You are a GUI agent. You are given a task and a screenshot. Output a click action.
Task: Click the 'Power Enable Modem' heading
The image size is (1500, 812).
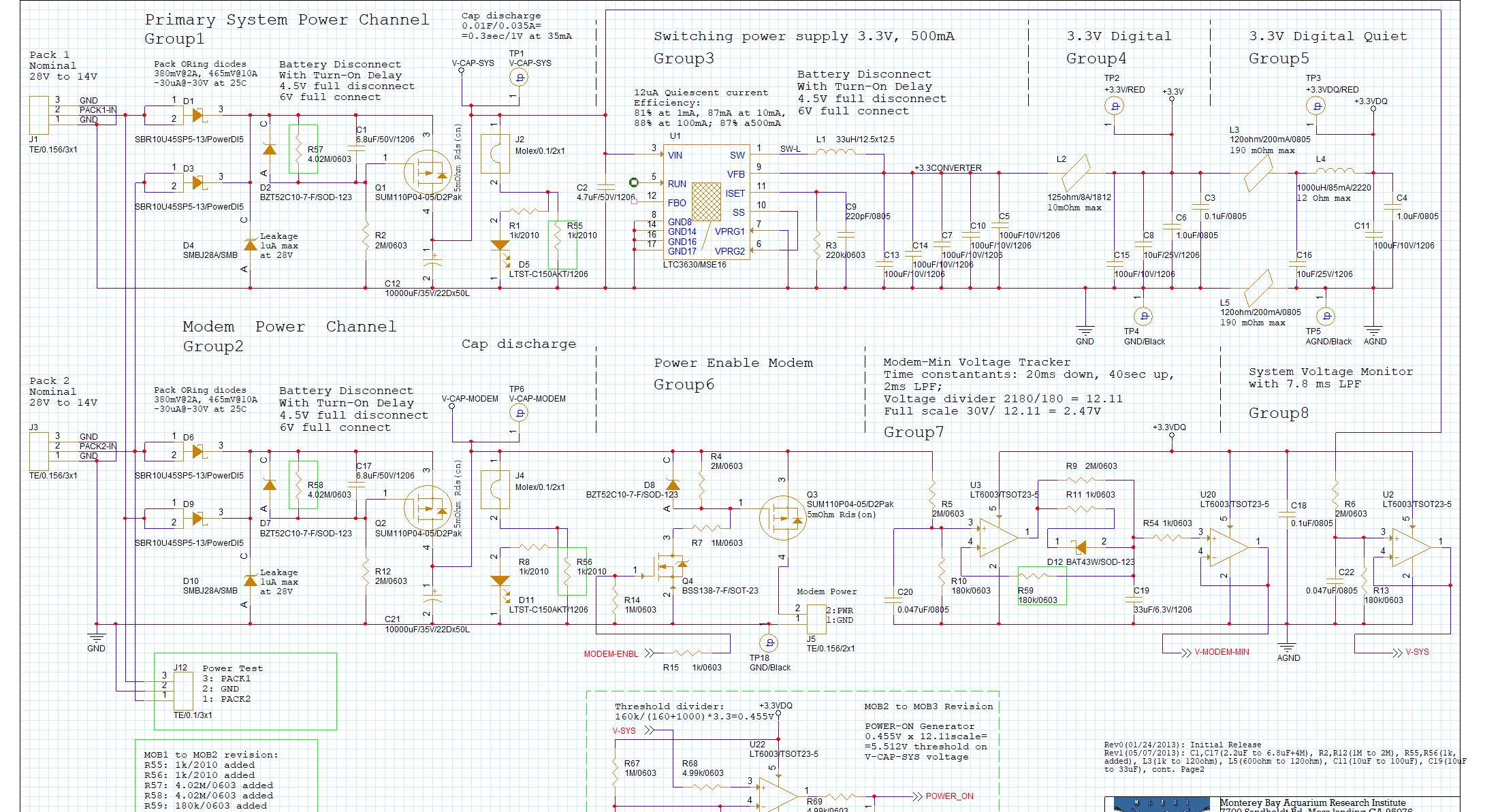tap(733, 363)
